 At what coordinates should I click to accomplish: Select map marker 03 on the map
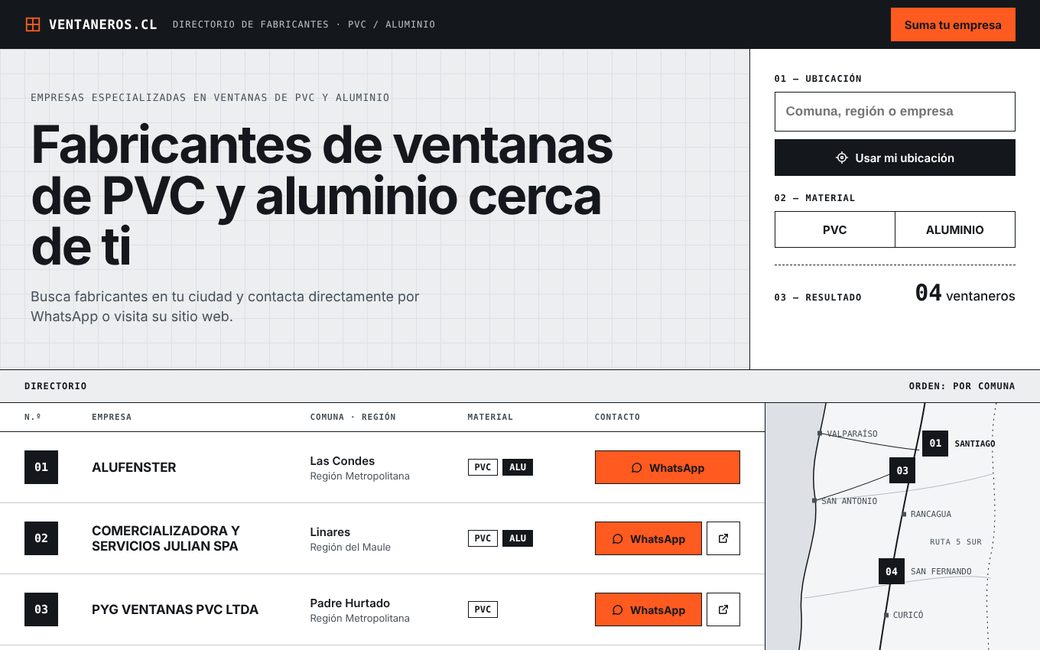point(902,470)
